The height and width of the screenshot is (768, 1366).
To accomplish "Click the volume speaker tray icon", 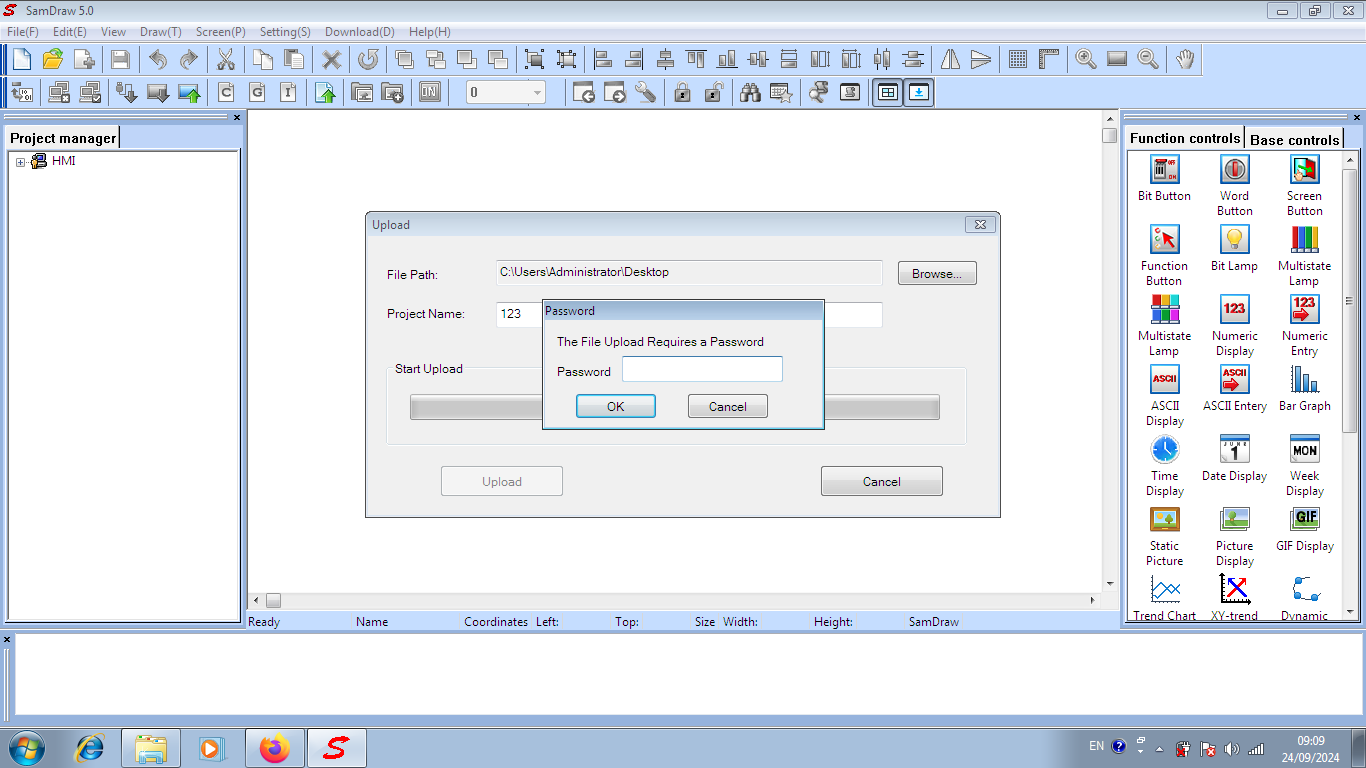I will point(1231,748).
